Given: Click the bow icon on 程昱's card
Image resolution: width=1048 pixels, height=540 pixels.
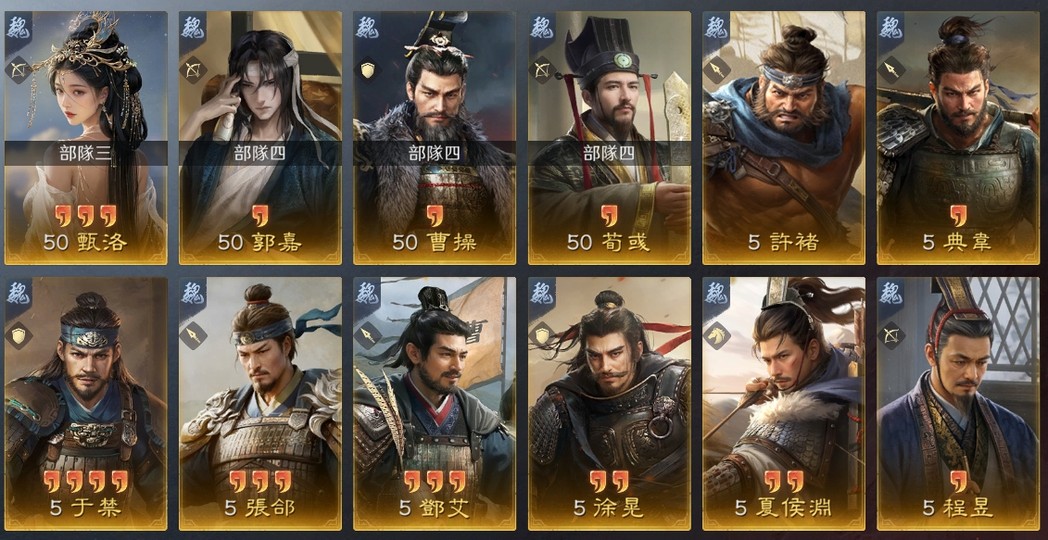Looking at the screenshot, I should pyautogui.click(x=891, y=335).
